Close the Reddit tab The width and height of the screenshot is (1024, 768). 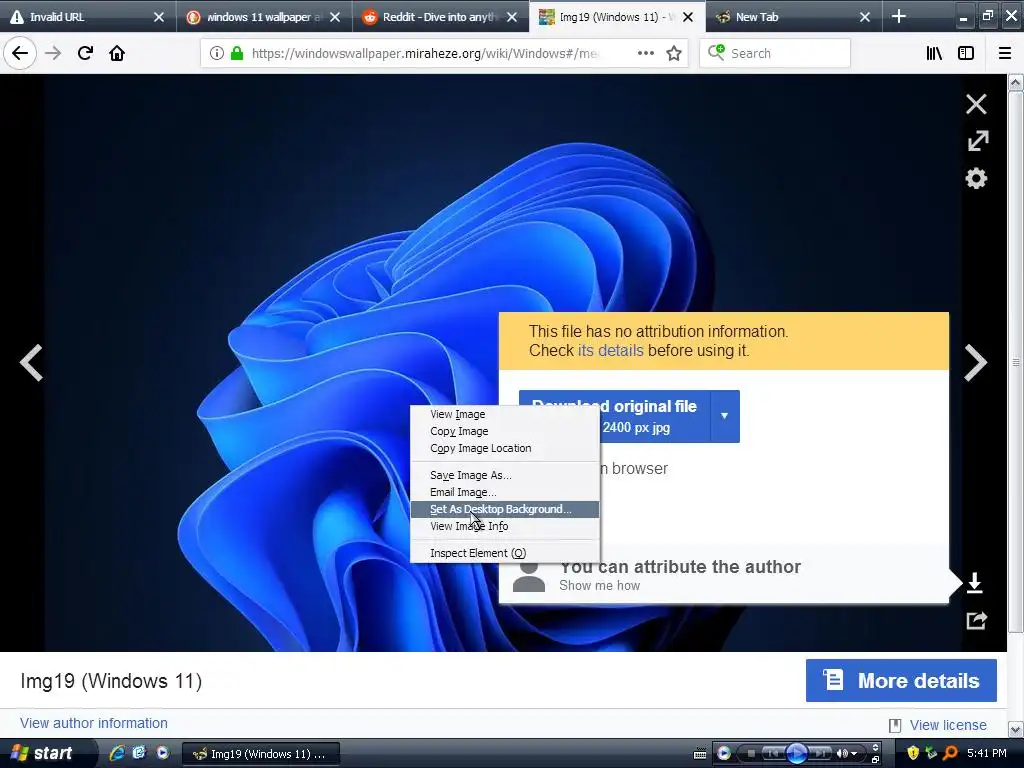512,17
